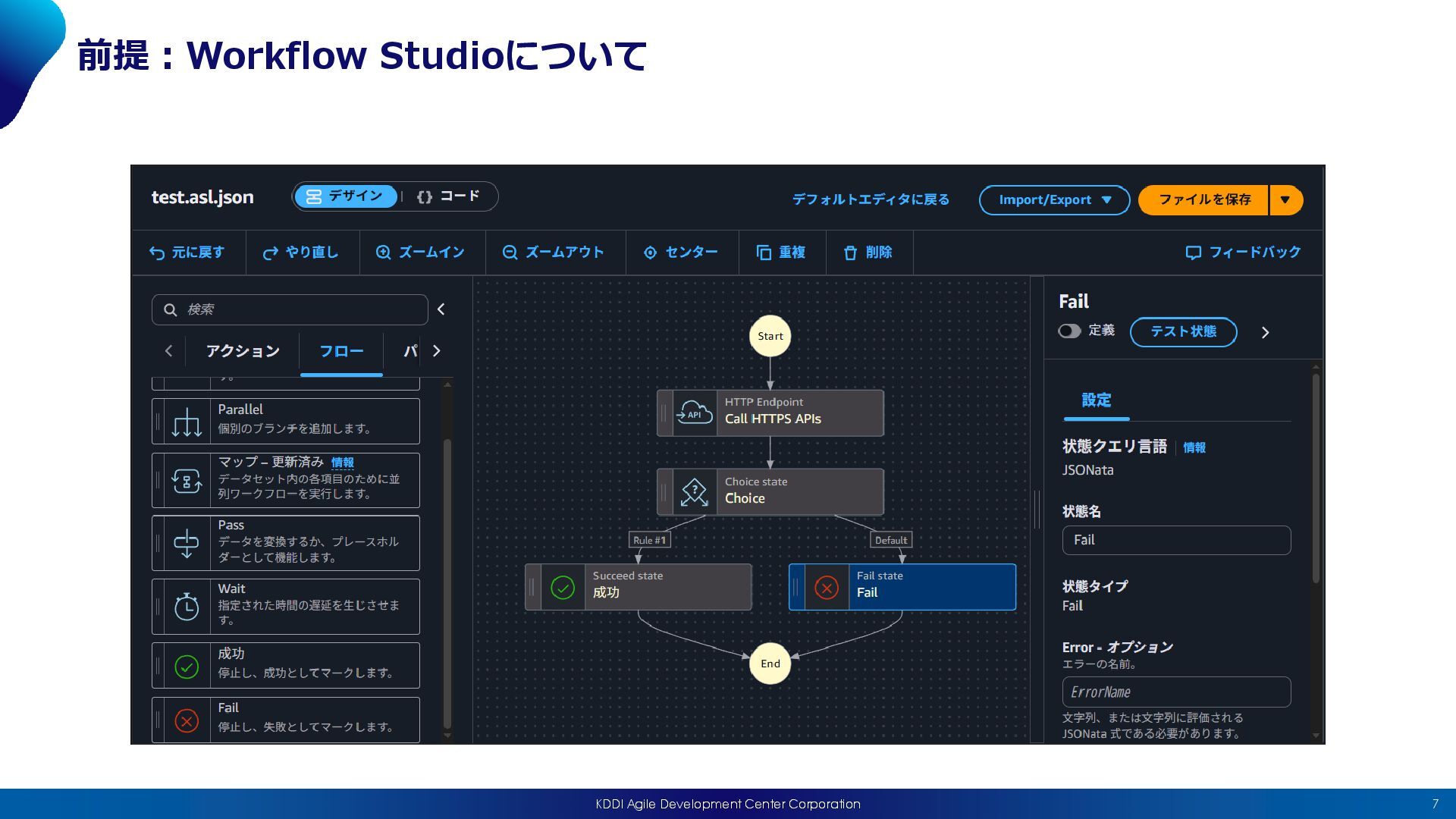The image size is (1456, 819).
Task: Click the デフォルトエディタに戻る link
Action: click(871, 199)
